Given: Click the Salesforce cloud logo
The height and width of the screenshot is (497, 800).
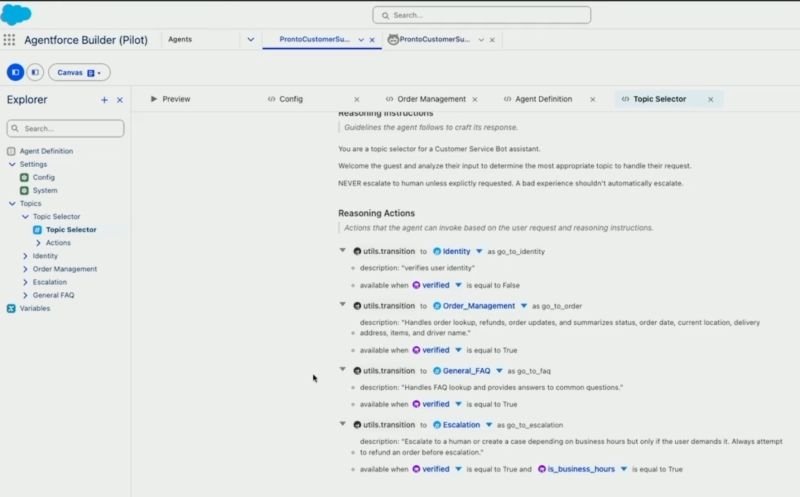Looking at the screenshot, I should point(16,14).
